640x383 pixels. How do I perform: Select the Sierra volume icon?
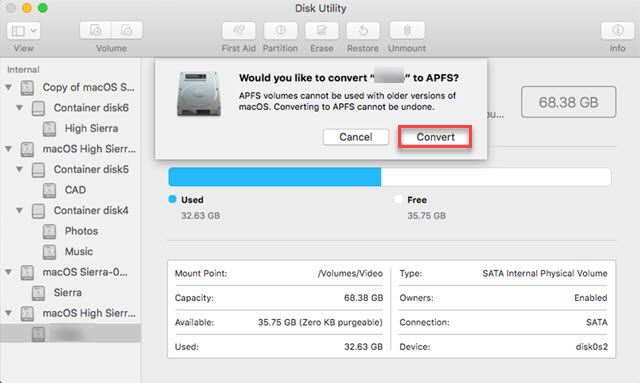pyautogui.click(x=38, y=293)
